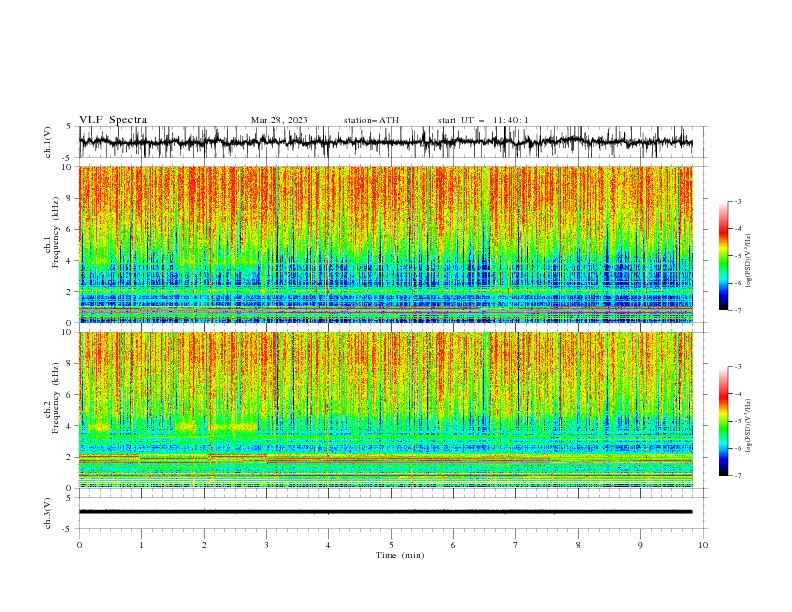Click the ch.2 "Frequency (kHz)" axis label

pyautogui.click(x=55, y=398)
